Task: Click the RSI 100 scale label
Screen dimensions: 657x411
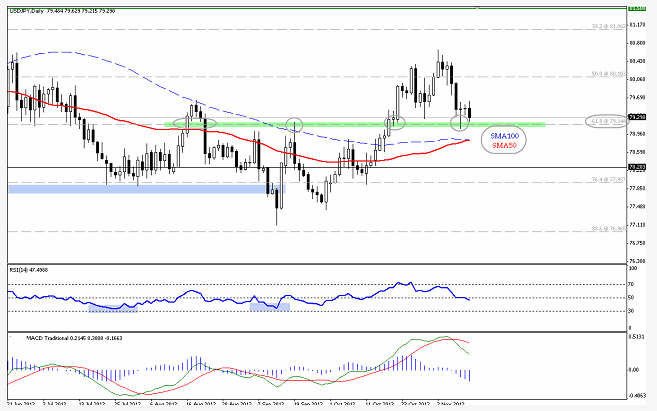Action: point(633,268)
